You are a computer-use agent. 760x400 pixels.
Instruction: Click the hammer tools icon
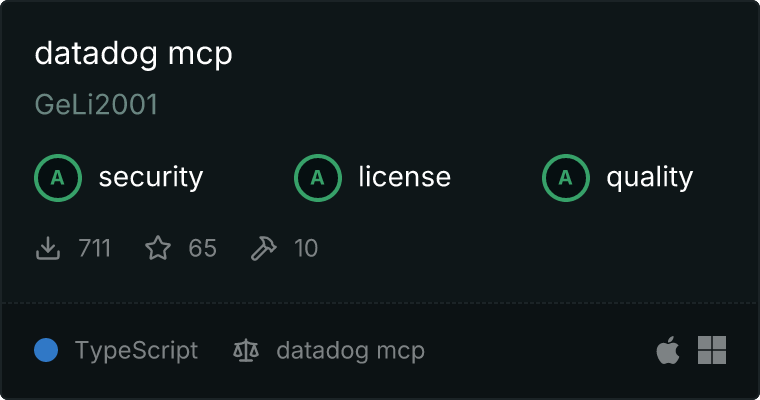coord(264,248)
